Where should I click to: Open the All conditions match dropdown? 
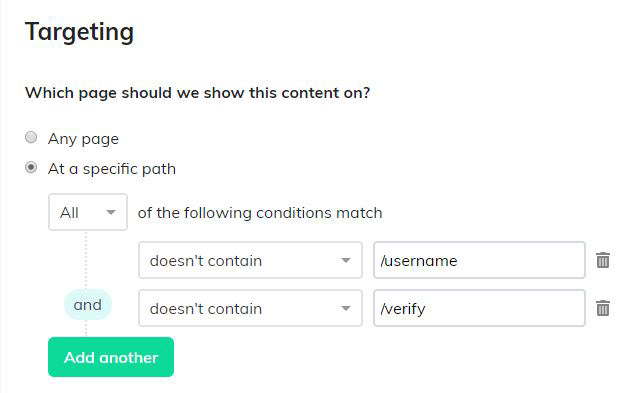click(88, 212)
